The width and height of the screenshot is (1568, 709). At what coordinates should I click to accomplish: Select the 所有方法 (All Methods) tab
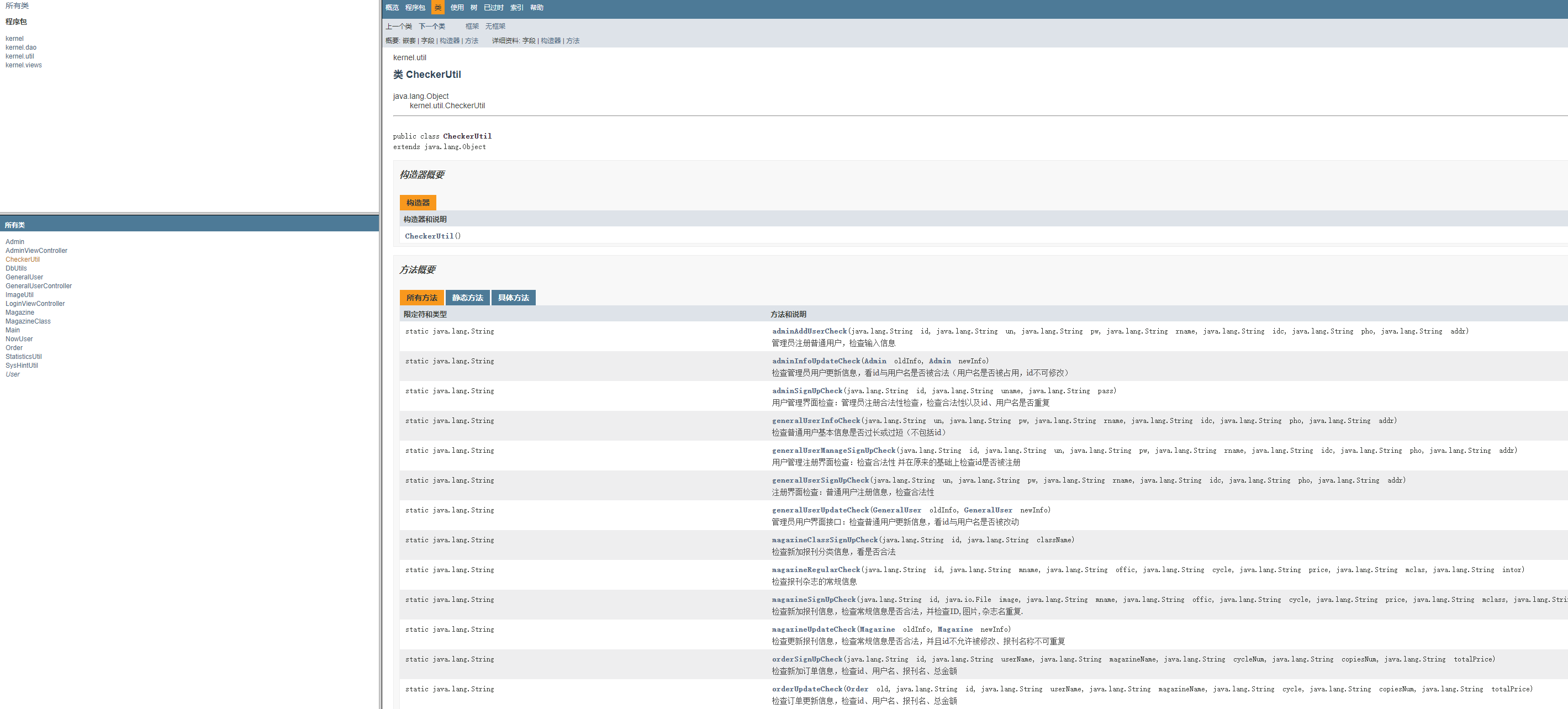pyautogui.click(x=421, y=298)
